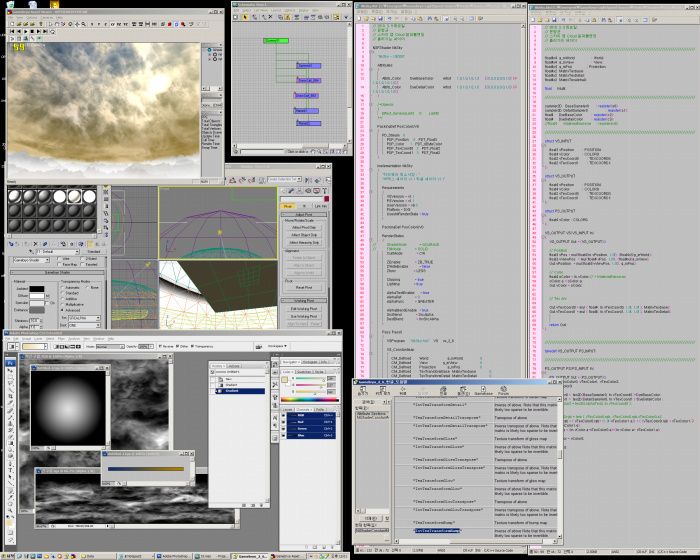Image resolution: width=700 pixels, height=560 pixels.
Task: Open the Utilities hammer panel icon in 3ds Max
Action: pos(325,191)
